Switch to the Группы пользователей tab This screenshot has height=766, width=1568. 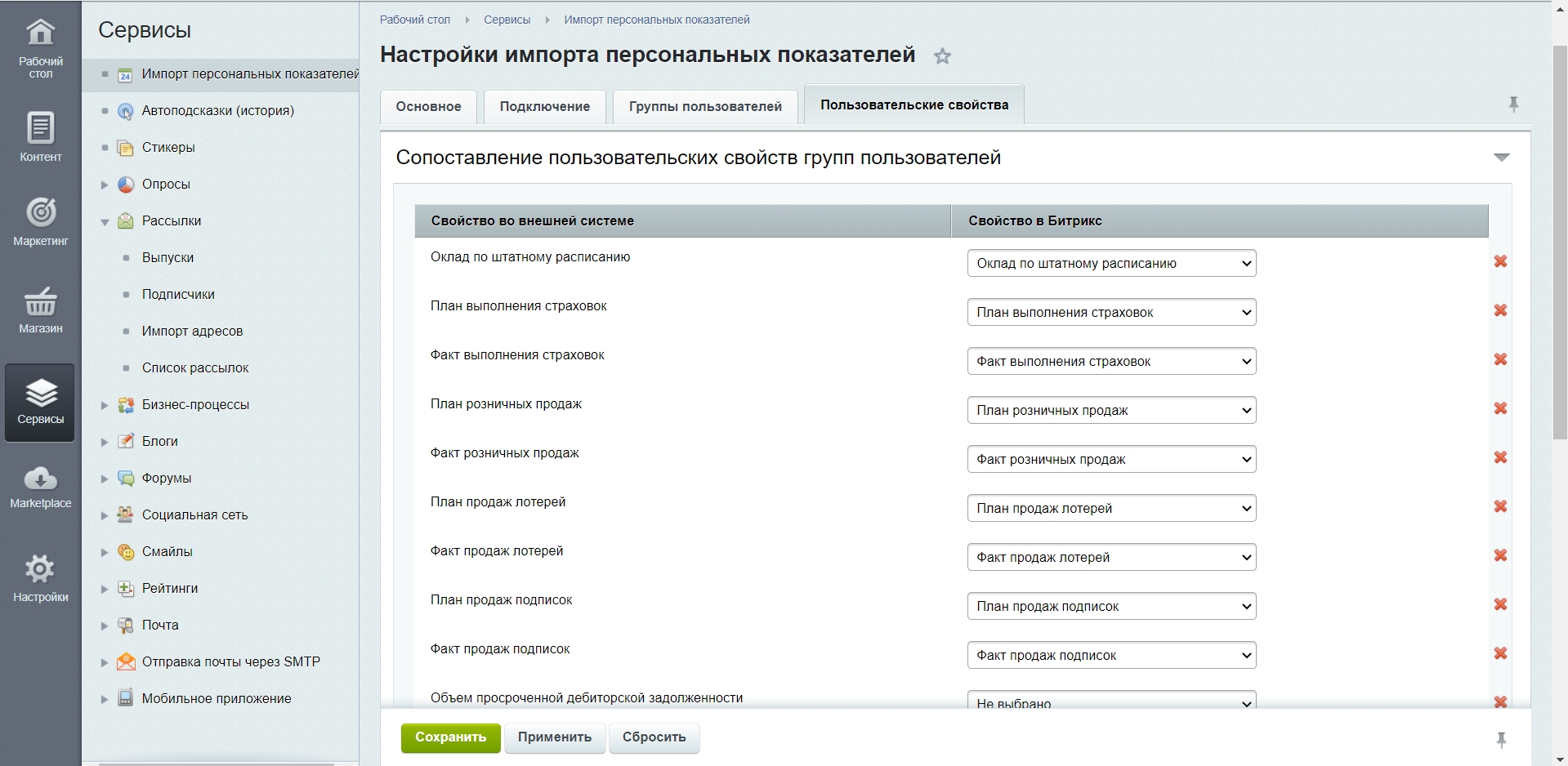click(x=705, y=107)
